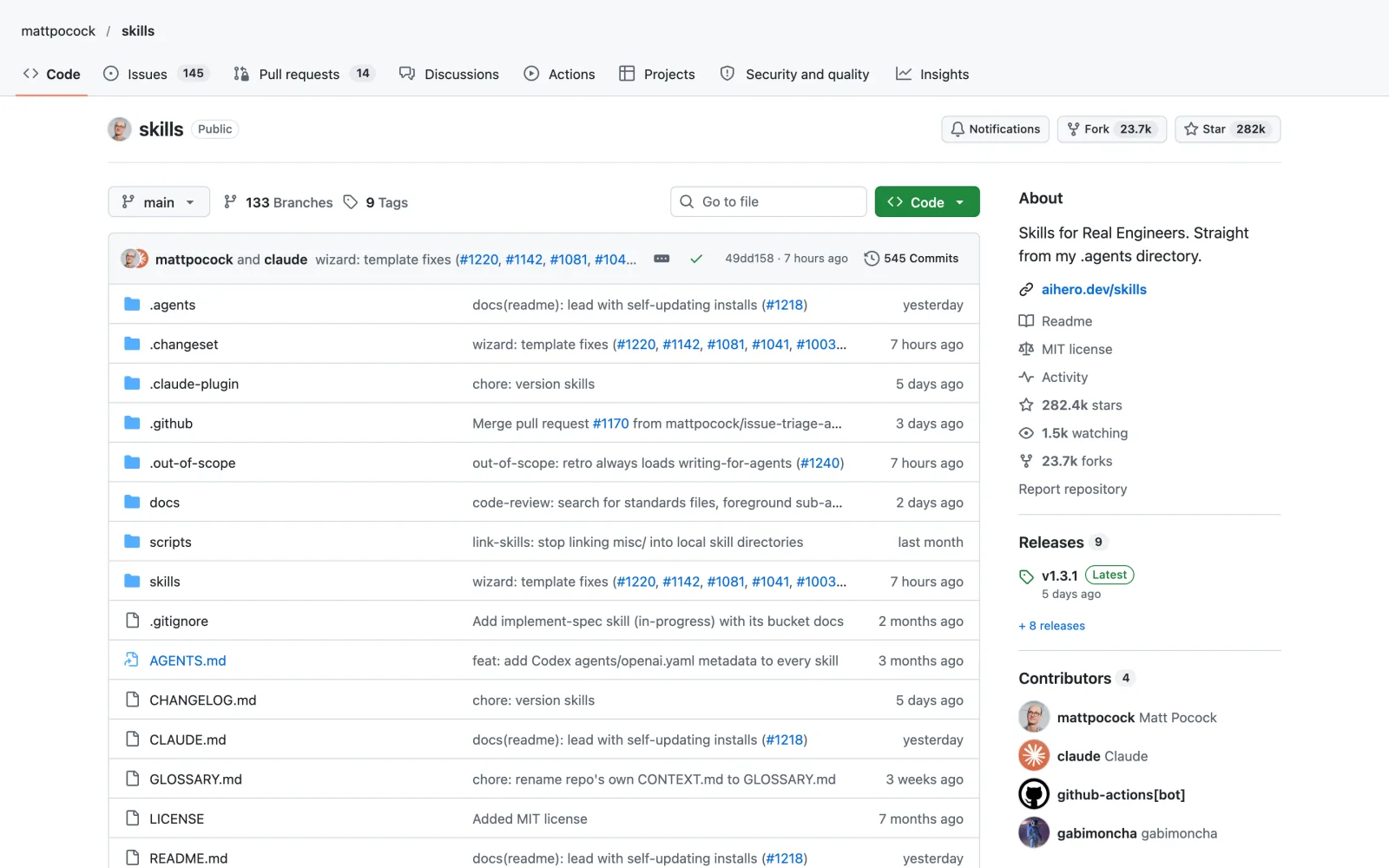
Task: Open the .github folder
Action: click(171, 424)
